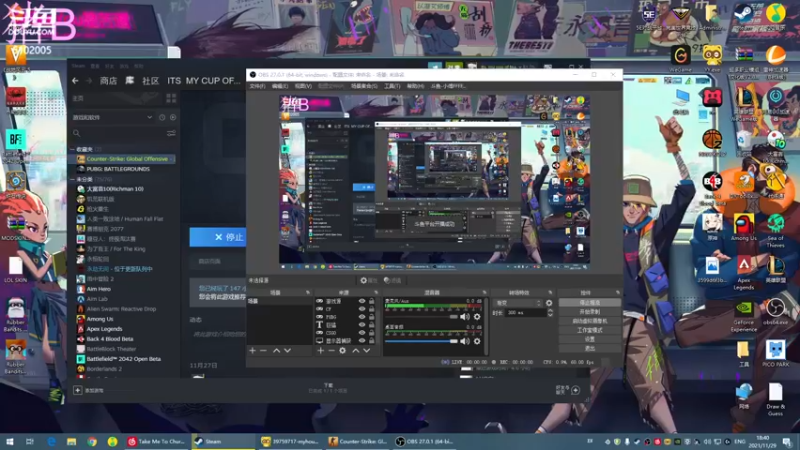Collapse the Uncategorized category in Steam library
Image resolution: width=800 pixels, height=450 pixels.
point(72,180)
